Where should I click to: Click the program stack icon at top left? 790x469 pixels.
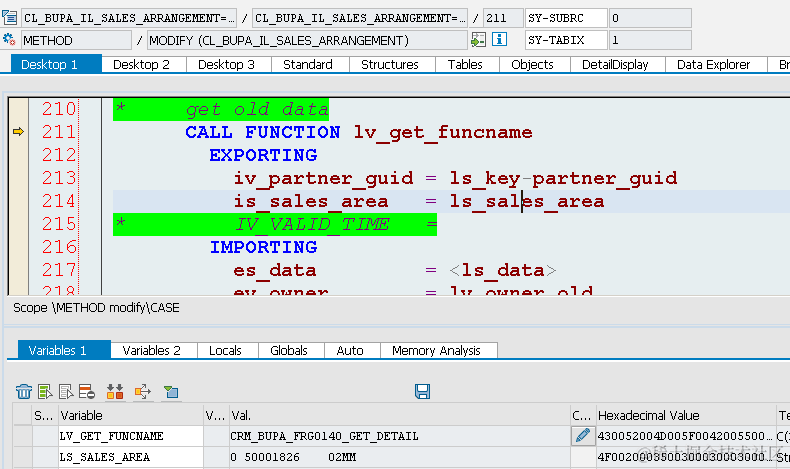(10, 18)
